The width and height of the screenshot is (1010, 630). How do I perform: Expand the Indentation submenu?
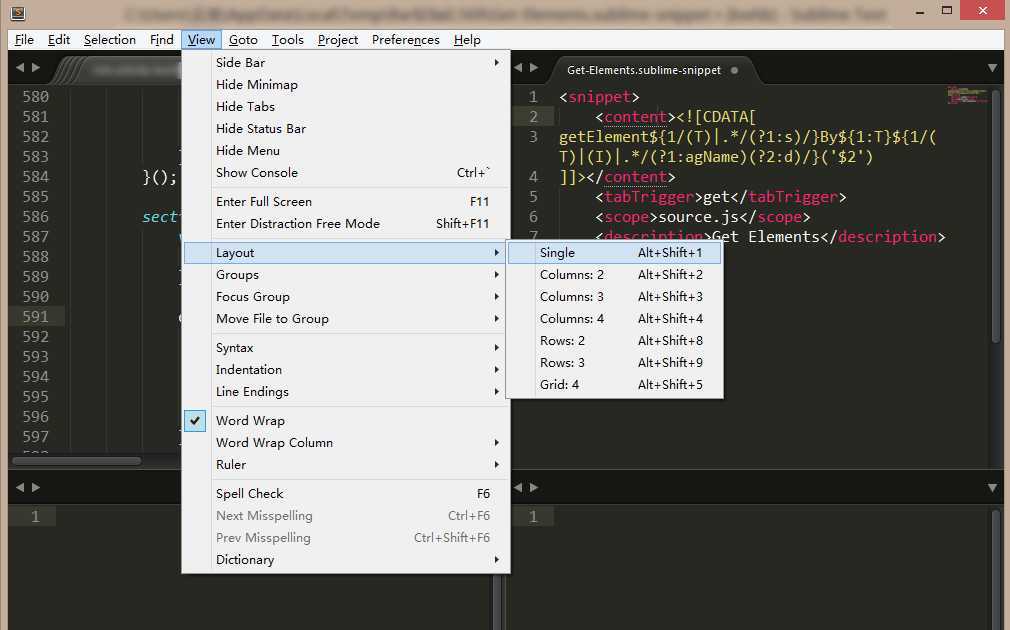[346, 369]
